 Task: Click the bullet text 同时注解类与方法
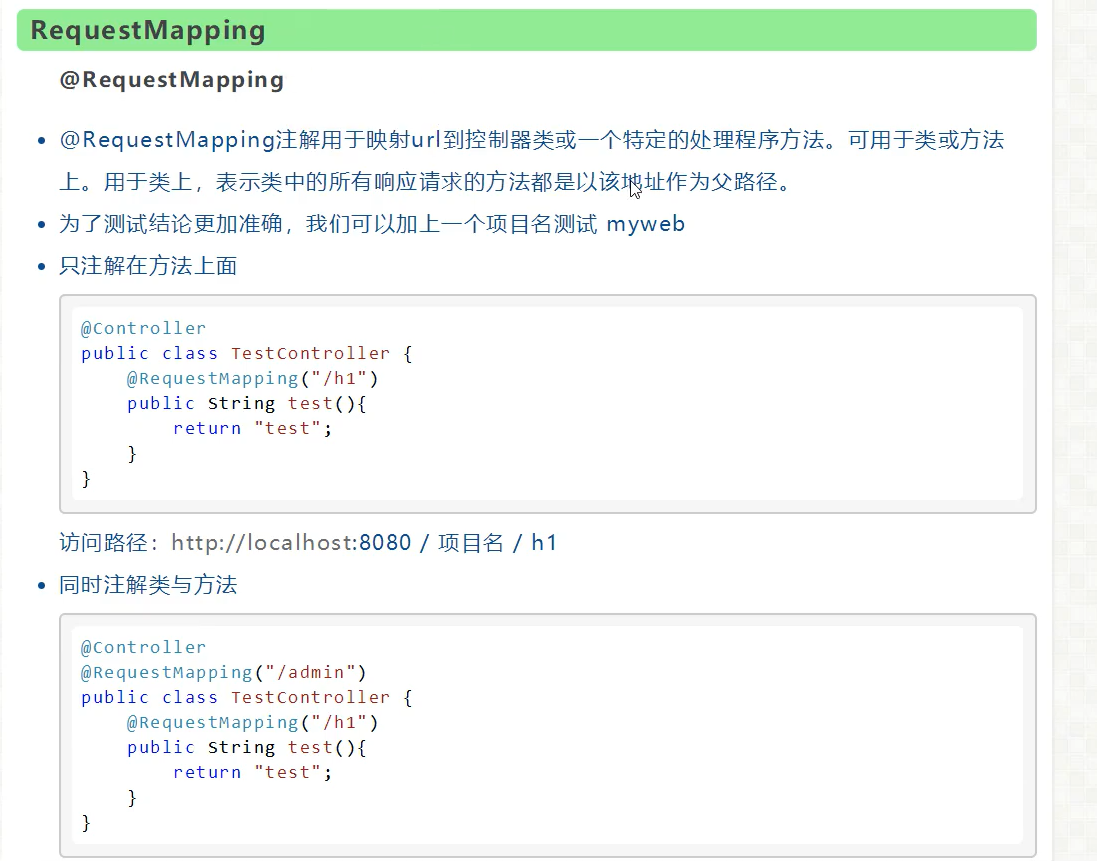148,585
